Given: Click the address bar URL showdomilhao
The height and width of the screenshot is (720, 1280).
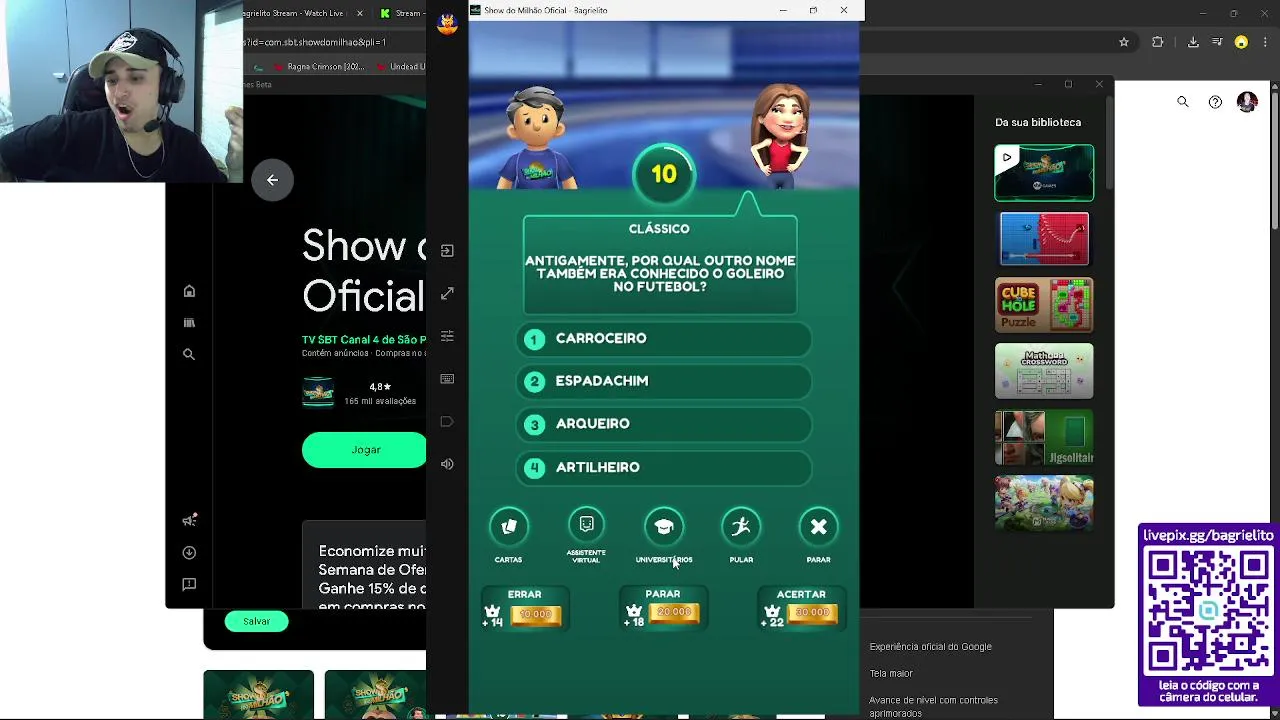Looking at the screenshot, I should (x=315, y=42).
